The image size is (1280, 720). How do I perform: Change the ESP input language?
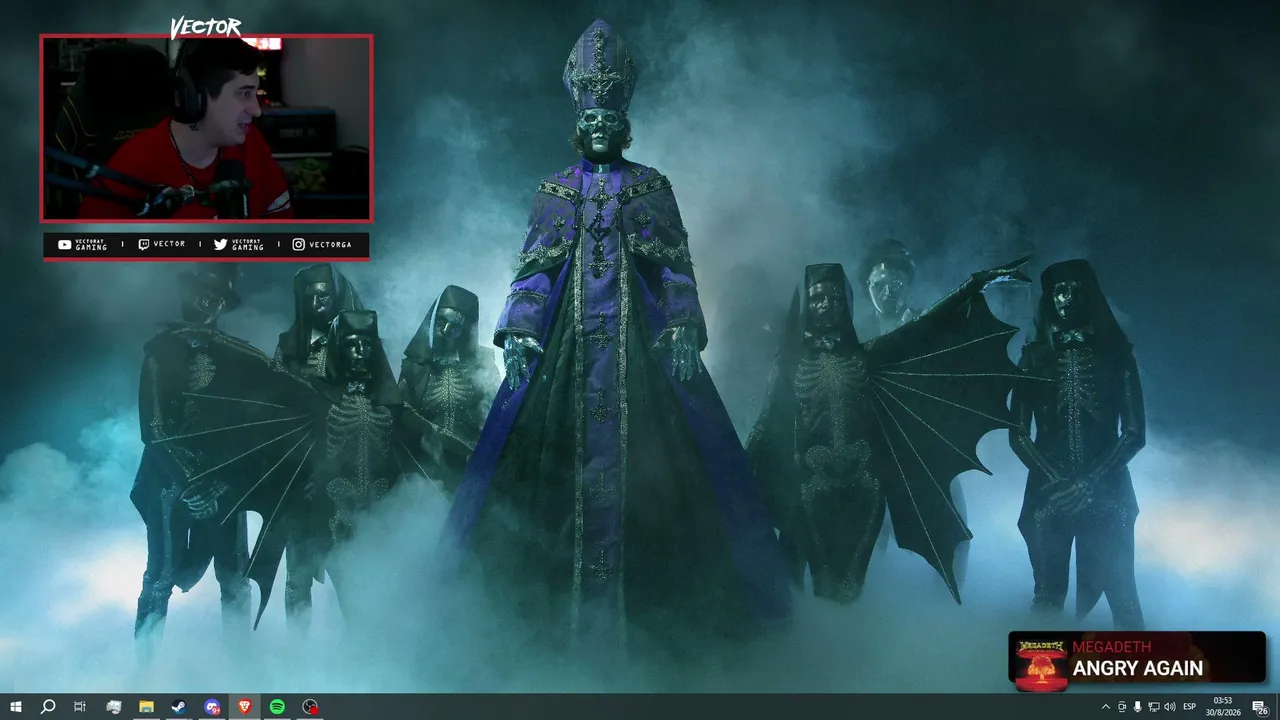pyautogui.click(x=1190, y=707)
